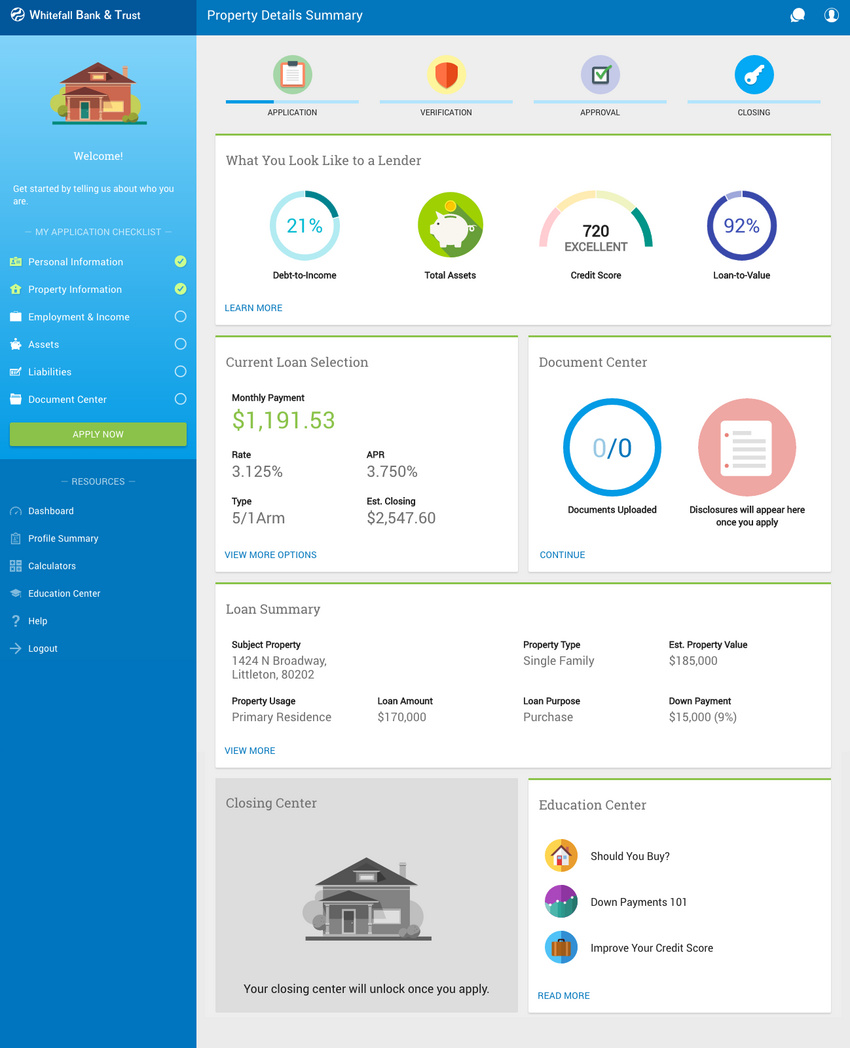Screen dimensions: 850x1048
Task: Click the user profile icon in header
Action: [831, 16]
